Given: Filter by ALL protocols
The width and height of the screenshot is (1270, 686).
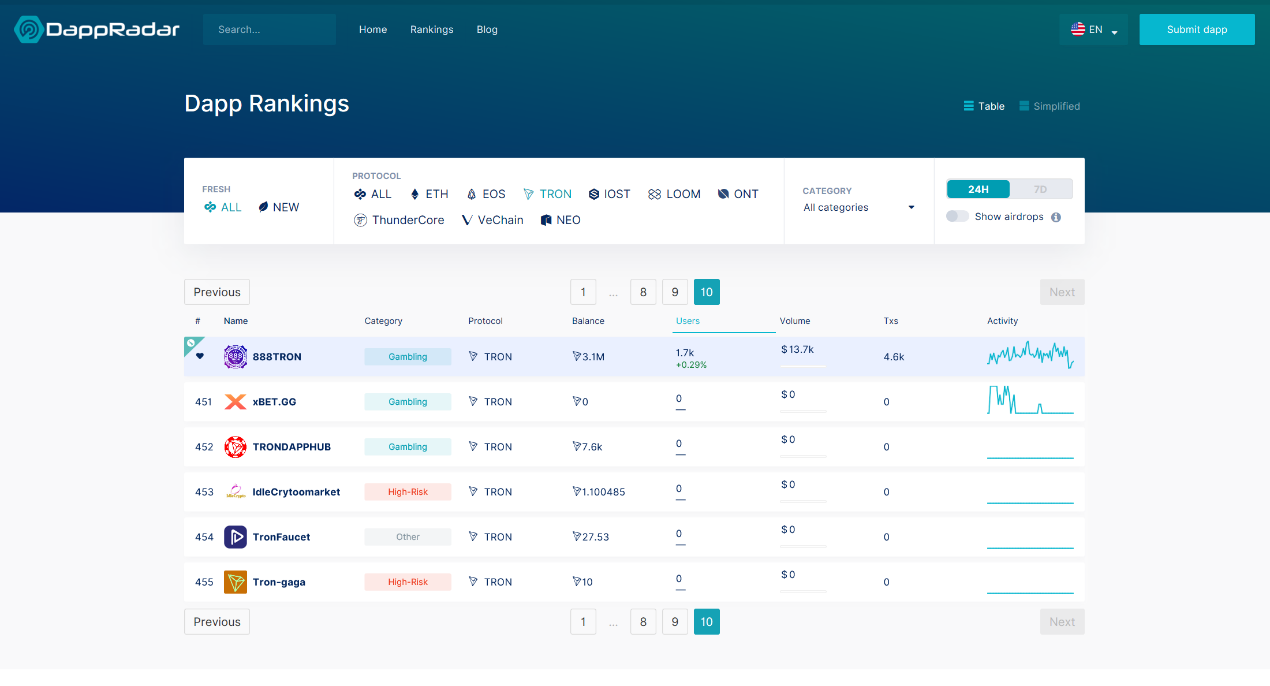Looking at the screenshot, I should point(373,194).
